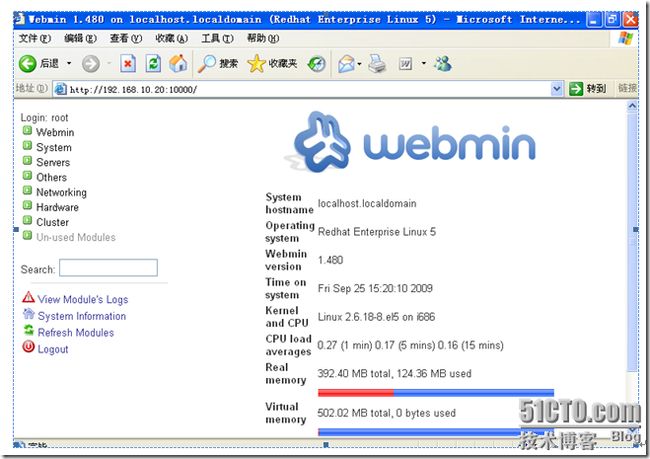Image resolution: width=650 pixels, height=459 pixels.
Task: Open the 收藏(A) Favorites menu
Action: [x=172, y=39]
